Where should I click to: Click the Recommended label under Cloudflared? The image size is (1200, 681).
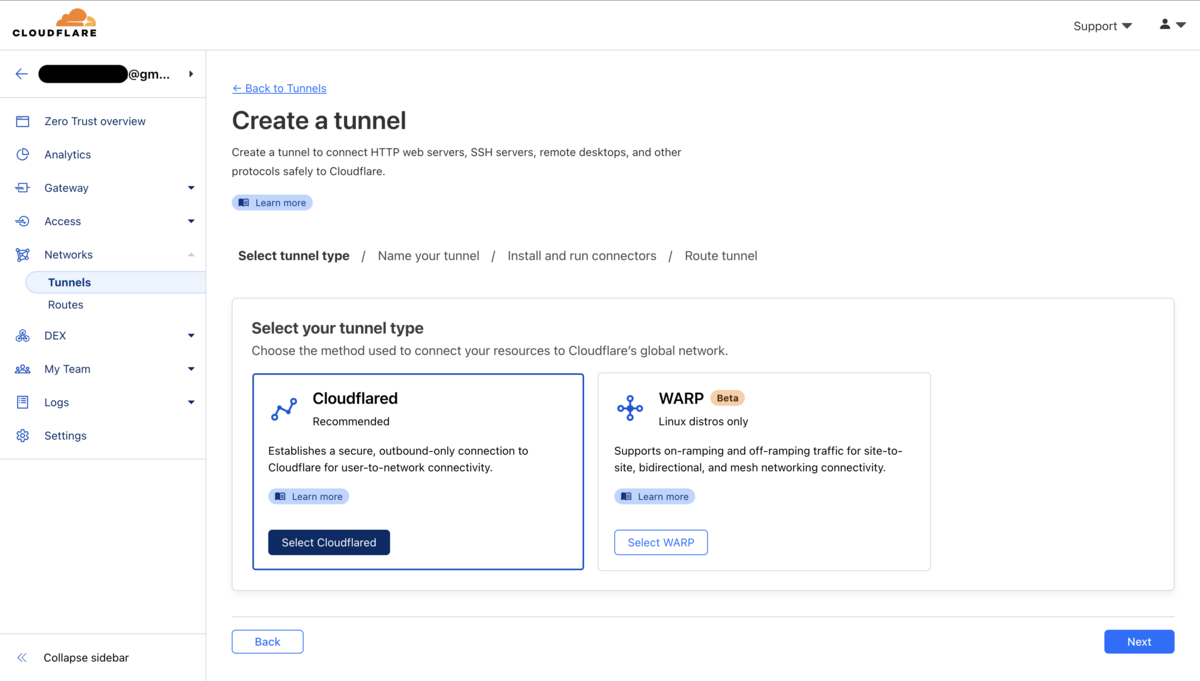tap(351, 422)
